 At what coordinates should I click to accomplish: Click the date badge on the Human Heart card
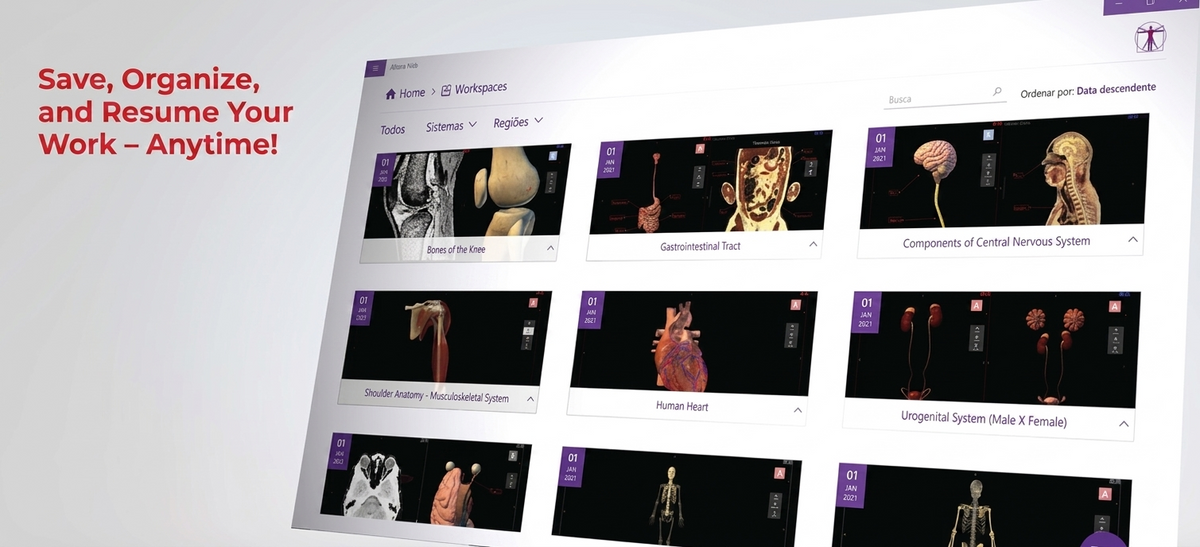pos(592,311)
